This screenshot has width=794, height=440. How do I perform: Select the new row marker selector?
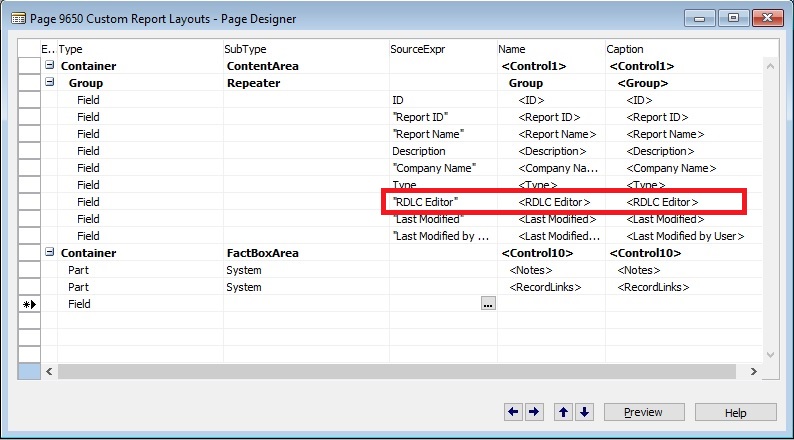(29, 304)
